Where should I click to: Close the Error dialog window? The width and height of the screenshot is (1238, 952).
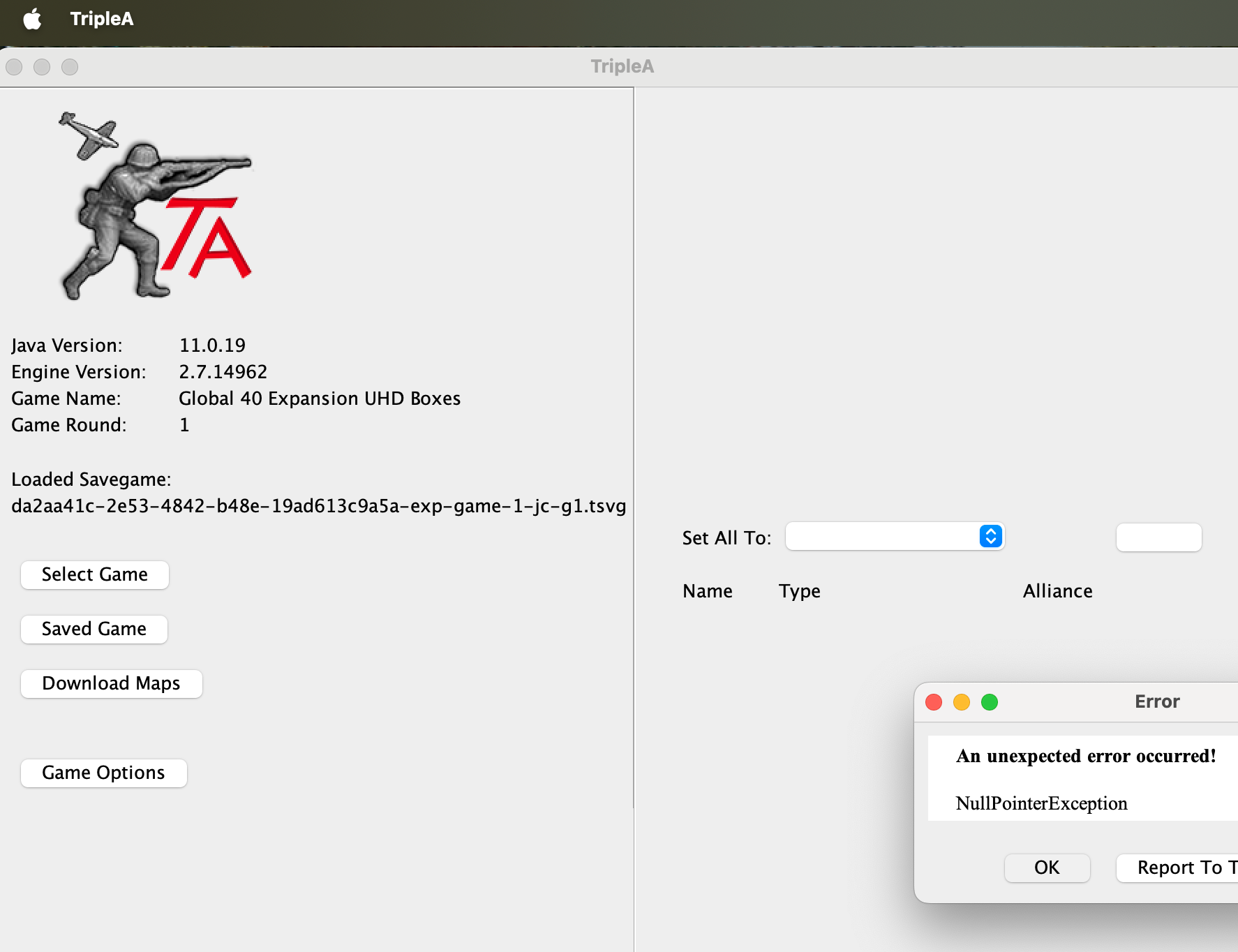coord(933,703)
